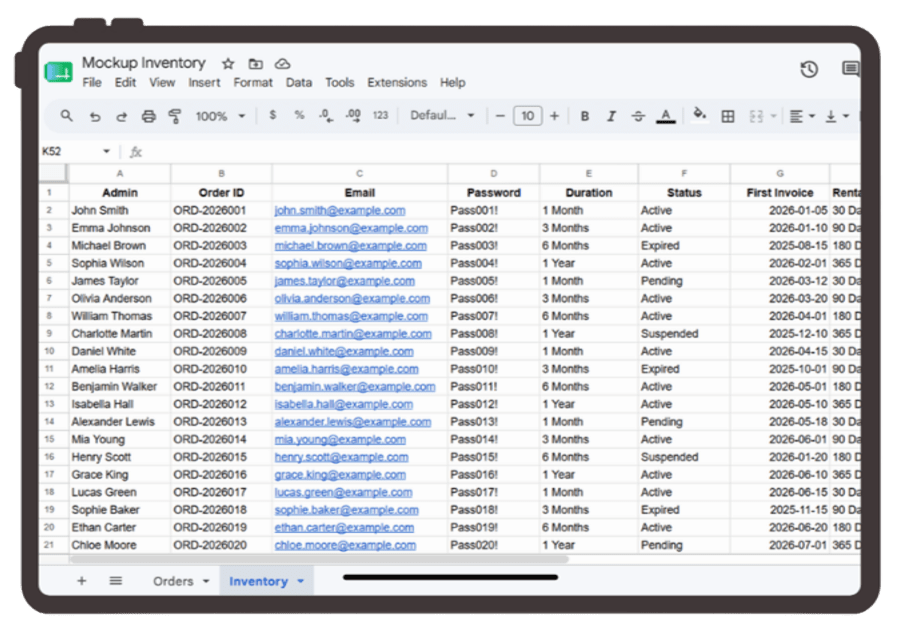The width and height of the screenshot is (900, 636).
Task: Show the all sheets list
Action: point(115,581)
